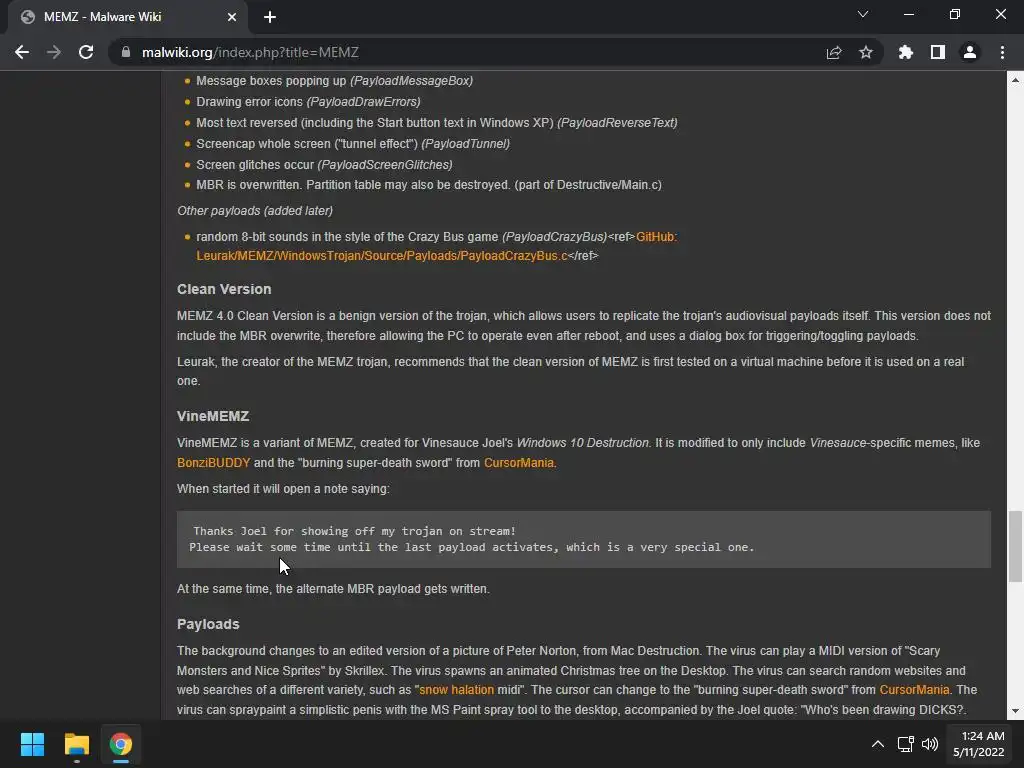Click 'At the same time, the alternate MBR' line
The height and width of the screenshot is (768, 1024).
click(x=333, y=589)
